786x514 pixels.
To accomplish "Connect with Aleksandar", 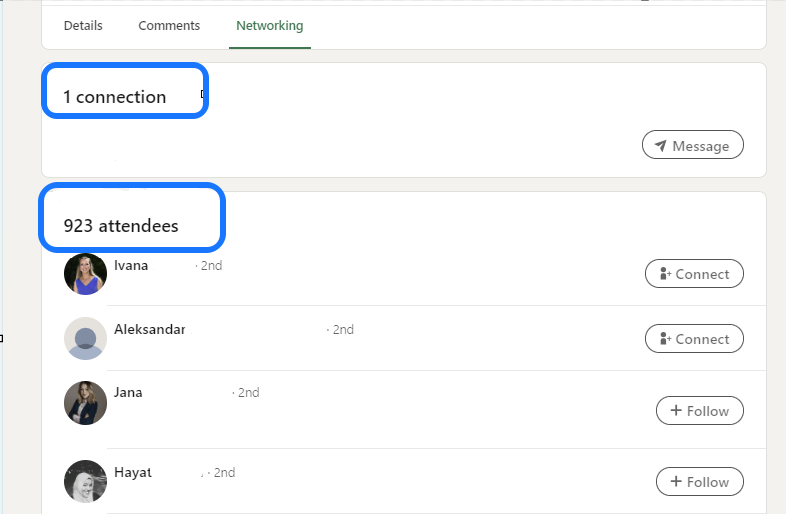I will coord(694,339).
